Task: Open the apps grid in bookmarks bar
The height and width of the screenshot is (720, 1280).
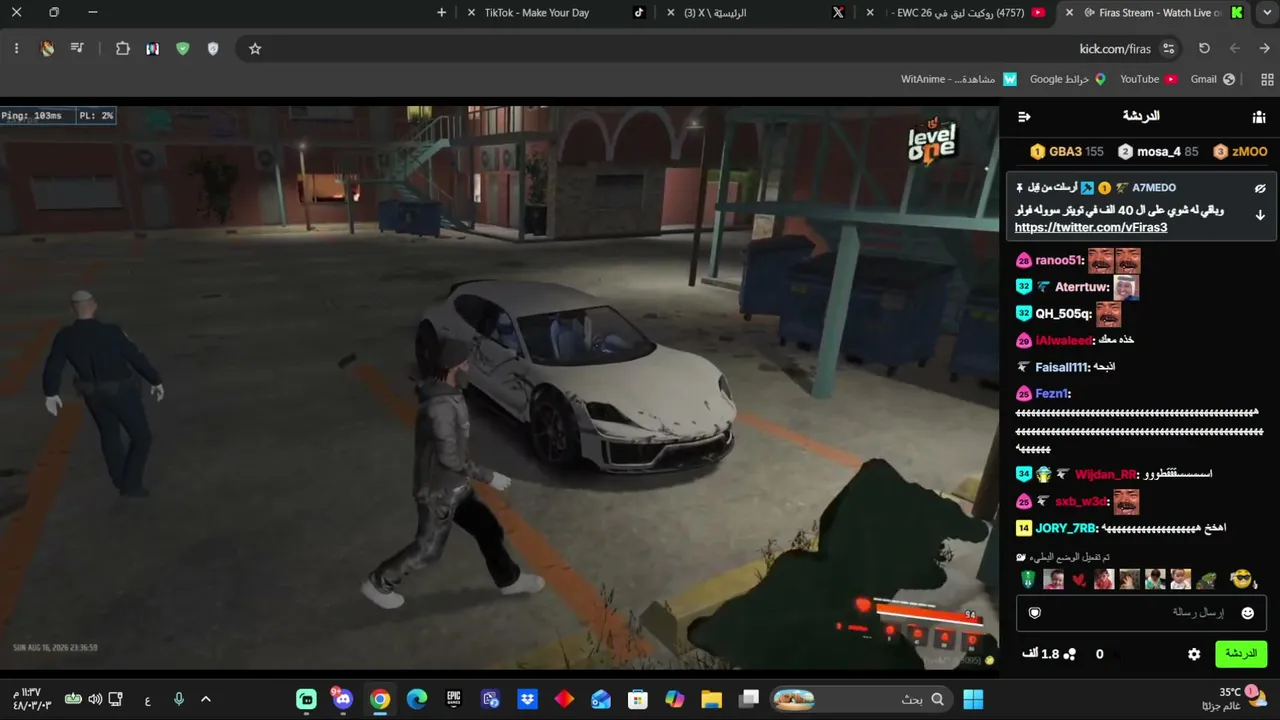Action: point(1267,79)
